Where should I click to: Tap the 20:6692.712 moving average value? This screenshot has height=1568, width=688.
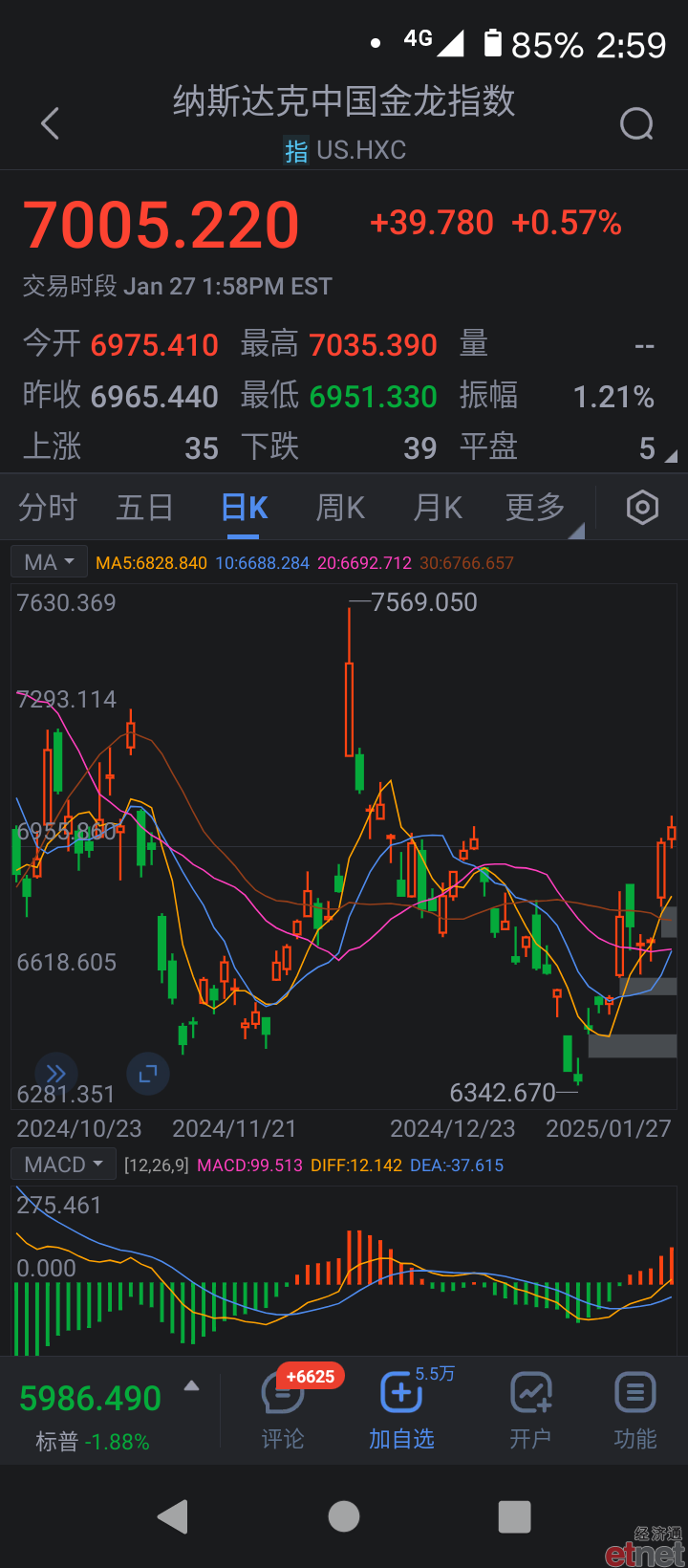coord(364,563)
